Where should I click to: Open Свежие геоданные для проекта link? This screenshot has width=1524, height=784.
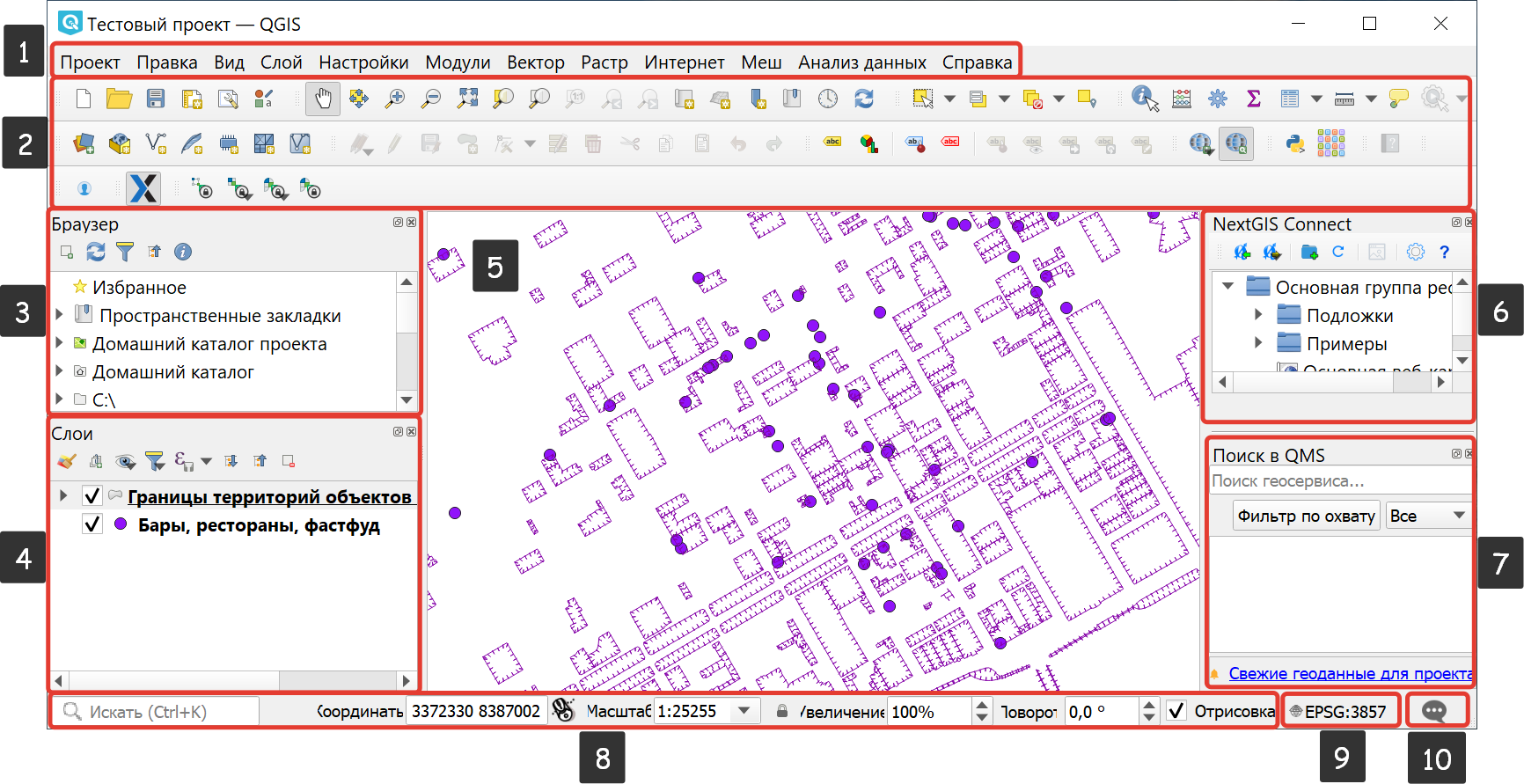click(1351, 673)
